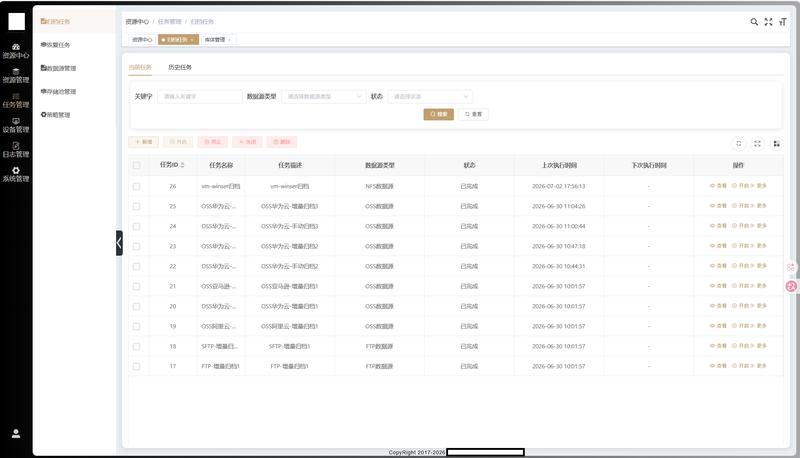Expand 更多 actions for task 22
This screenshot has width=800, height=458.
coord(759,266)
